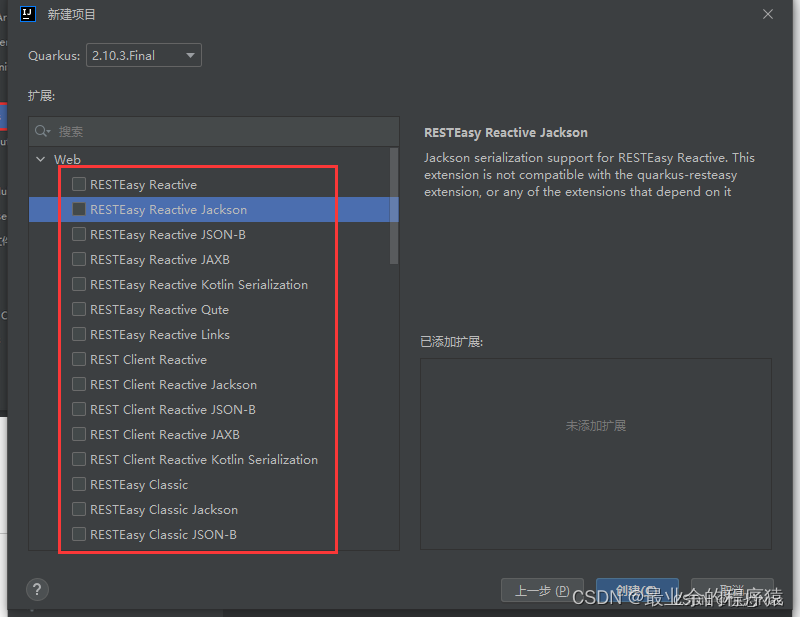Click the extensions list scrollbar
The image size is (800, 617).
tap(393, 206)
